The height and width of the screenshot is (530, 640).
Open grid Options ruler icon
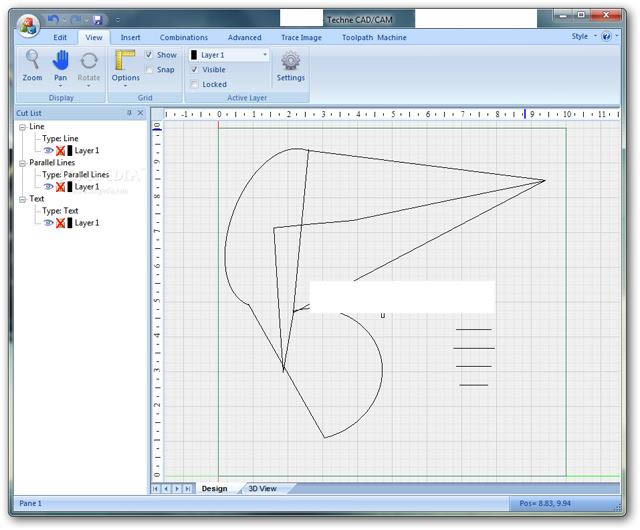pos(125,64)
